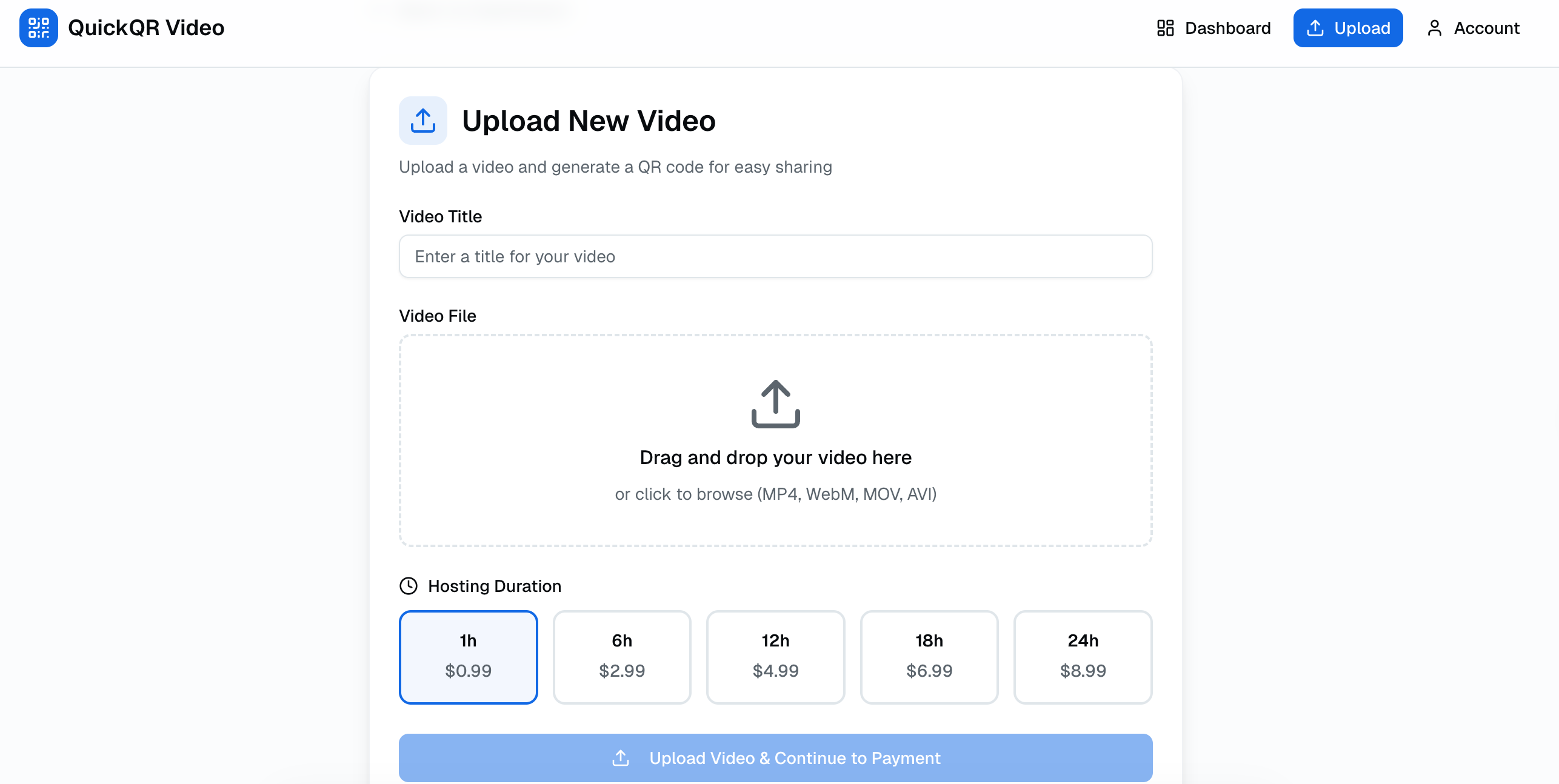Keep the 1h duration selected by clicking it
The height and width of the screenshot is (784, 1559).
coord(468,657)
